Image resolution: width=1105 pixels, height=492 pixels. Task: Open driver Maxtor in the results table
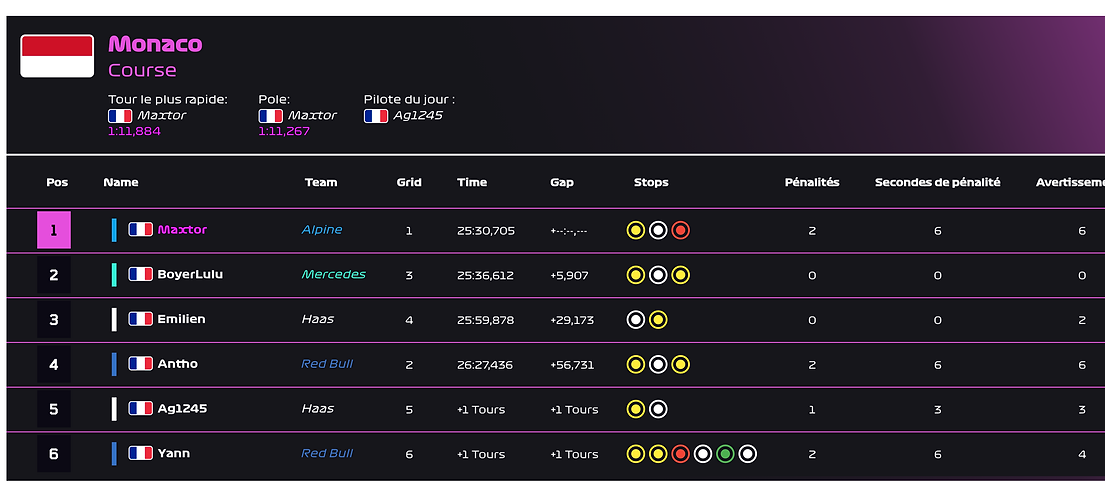[182, 230]
